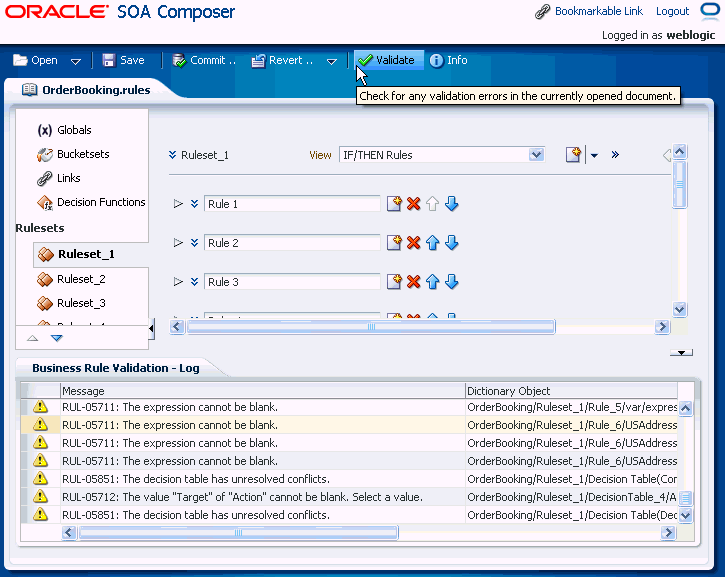This screenshot has width=725, height=577.
Task: Click the double chevron overflow icon
Action: pos(615,154)
